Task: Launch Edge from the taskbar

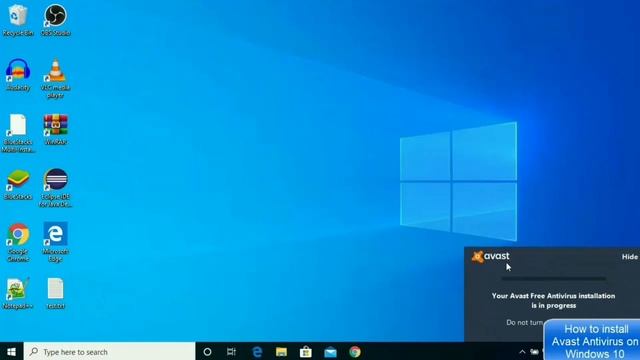Action: click(257, 351)
